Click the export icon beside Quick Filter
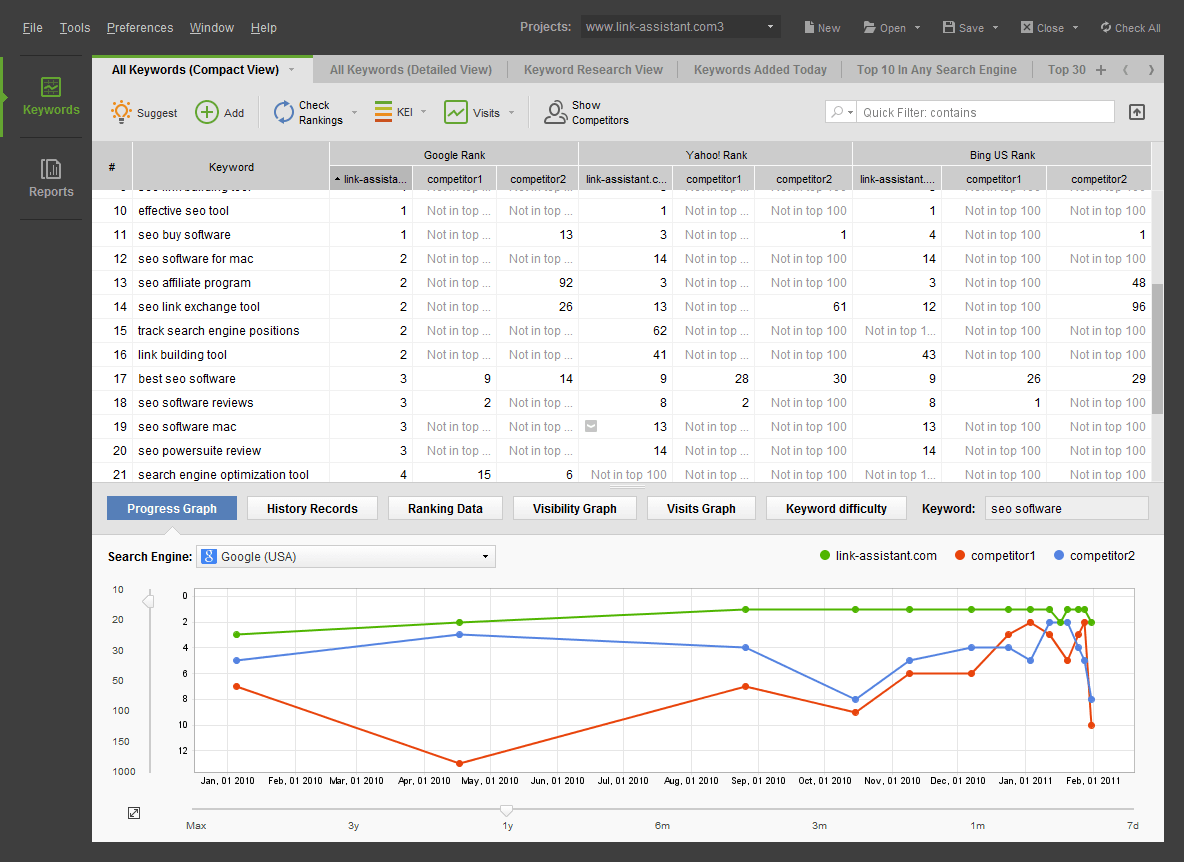This screenshot has height=862, width=1184. point(1136,112)
